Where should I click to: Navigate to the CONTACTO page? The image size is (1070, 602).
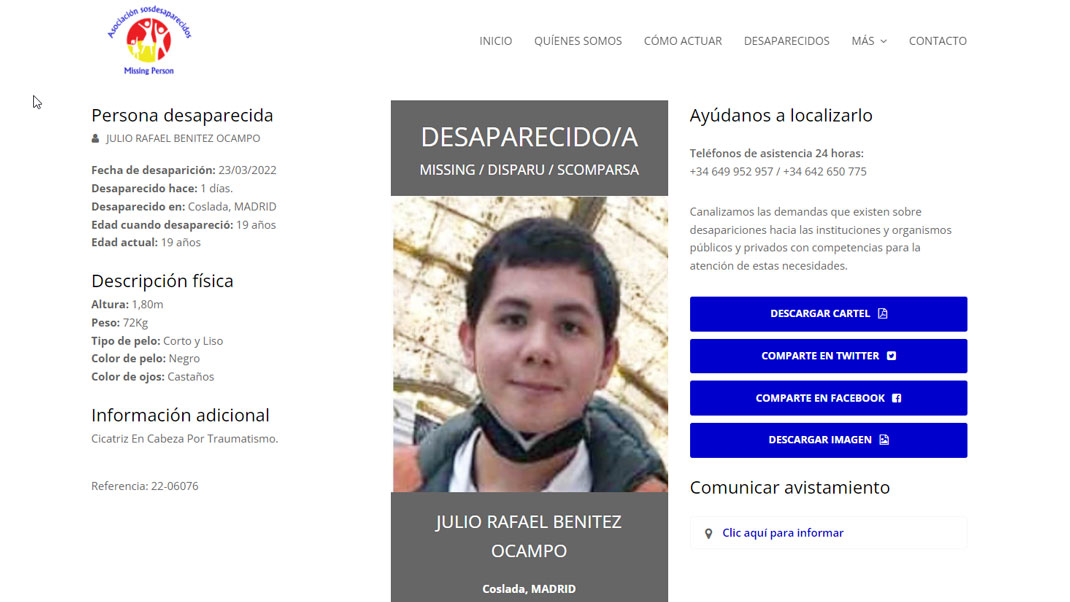[938, 41]
